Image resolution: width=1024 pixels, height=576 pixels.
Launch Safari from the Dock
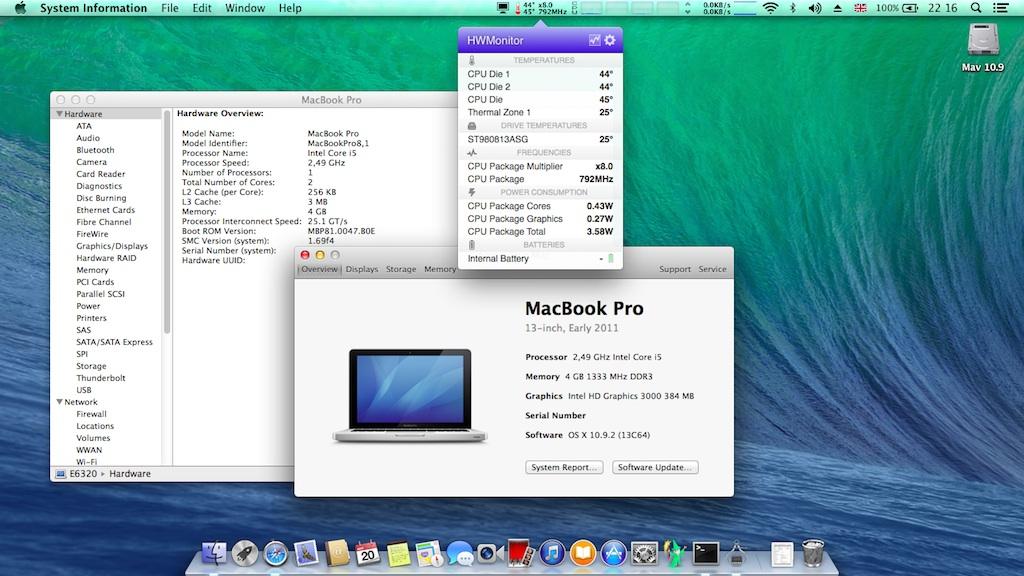tap(275, 553)
